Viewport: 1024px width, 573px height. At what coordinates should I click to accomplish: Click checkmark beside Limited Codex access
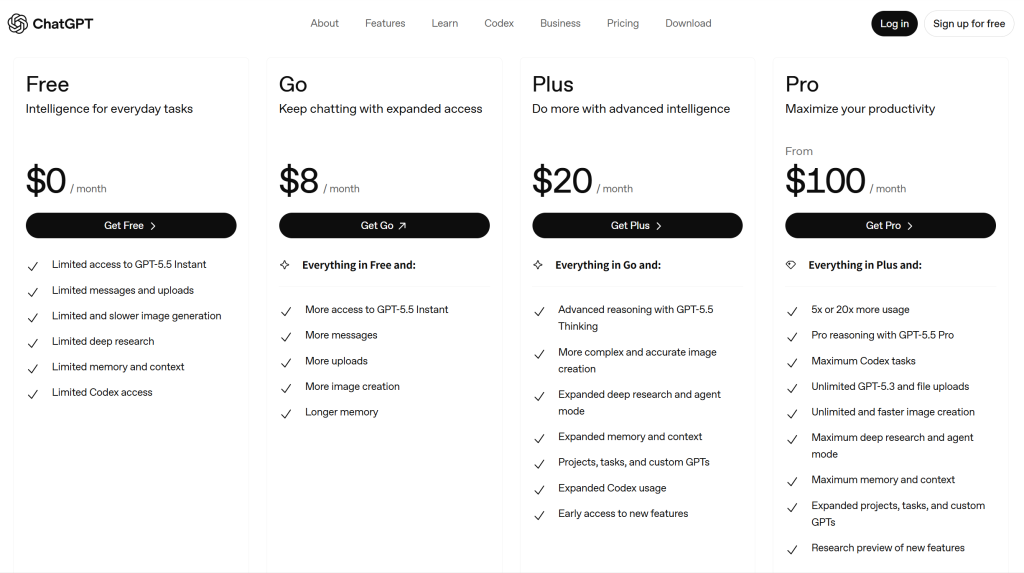click(33, 394)
